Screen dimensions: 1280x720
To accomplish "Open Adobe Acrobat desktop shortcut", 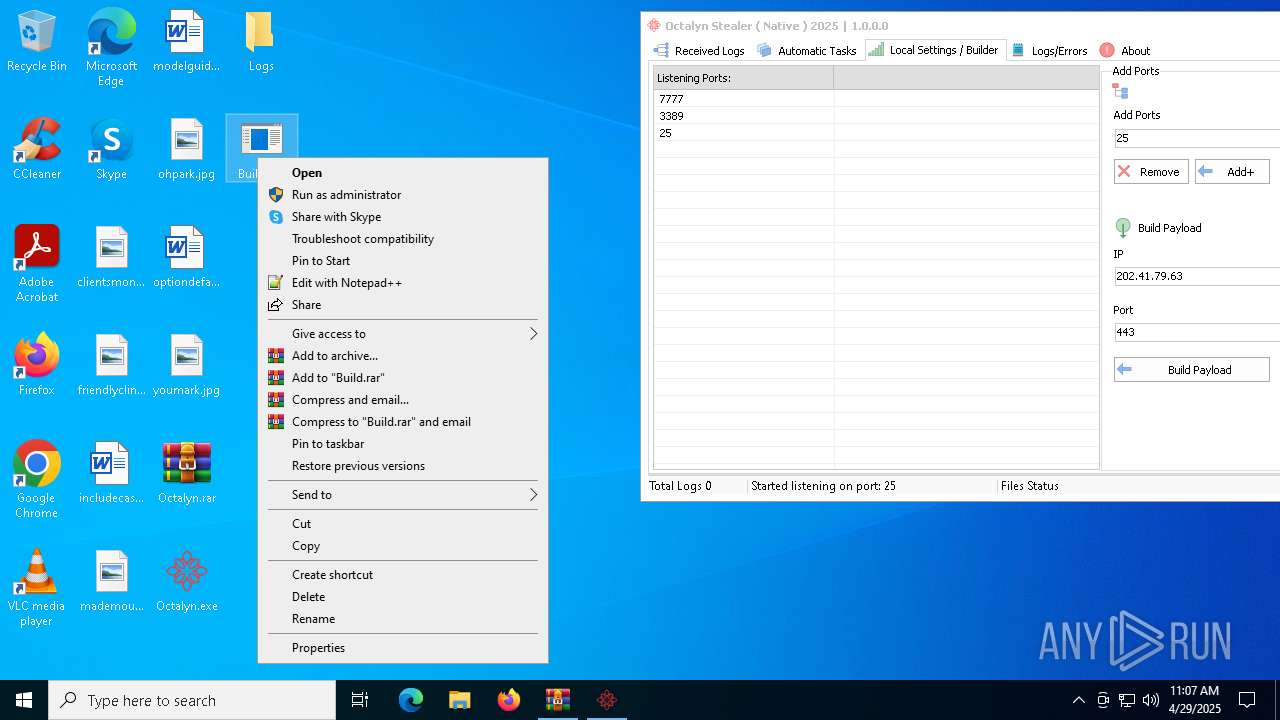I will coord(37,264).
